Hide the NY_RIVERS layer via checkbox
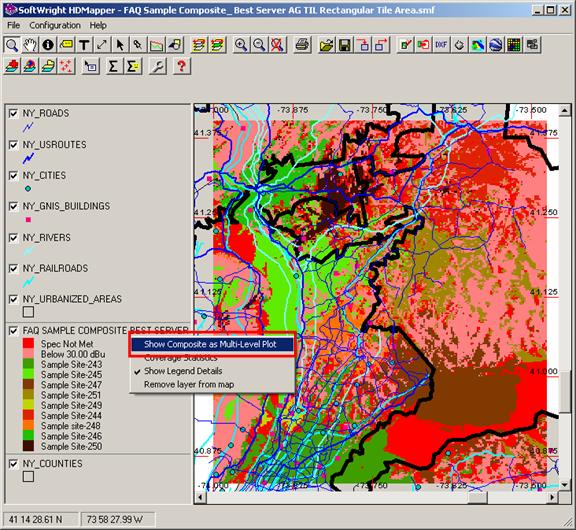The width and height of the screenshot is (576, 530). point(14,238)
